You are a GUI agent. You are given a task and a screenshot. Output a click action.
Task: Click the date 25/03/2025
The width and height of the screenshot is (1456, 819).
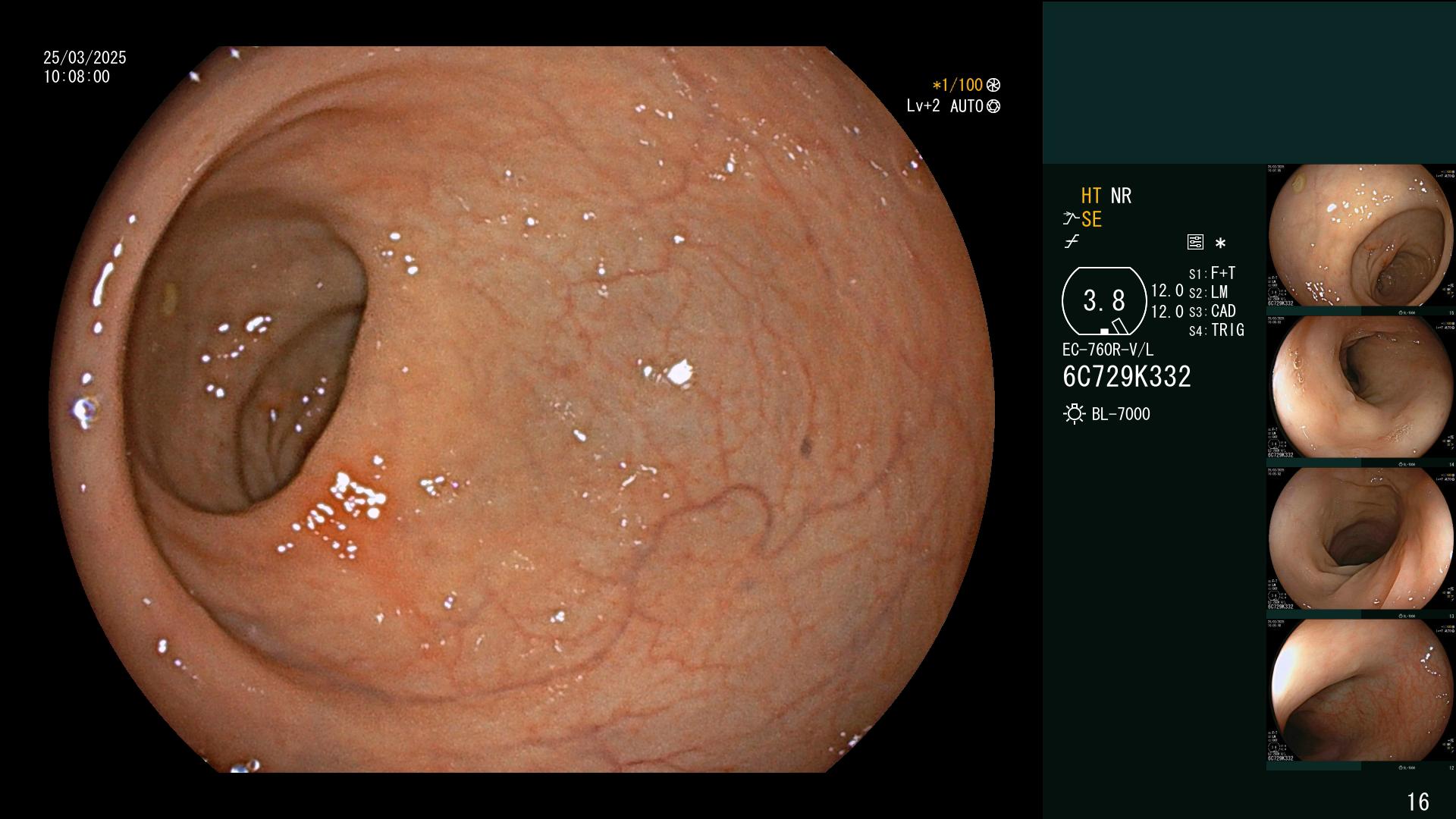click(x=85, y=58)
